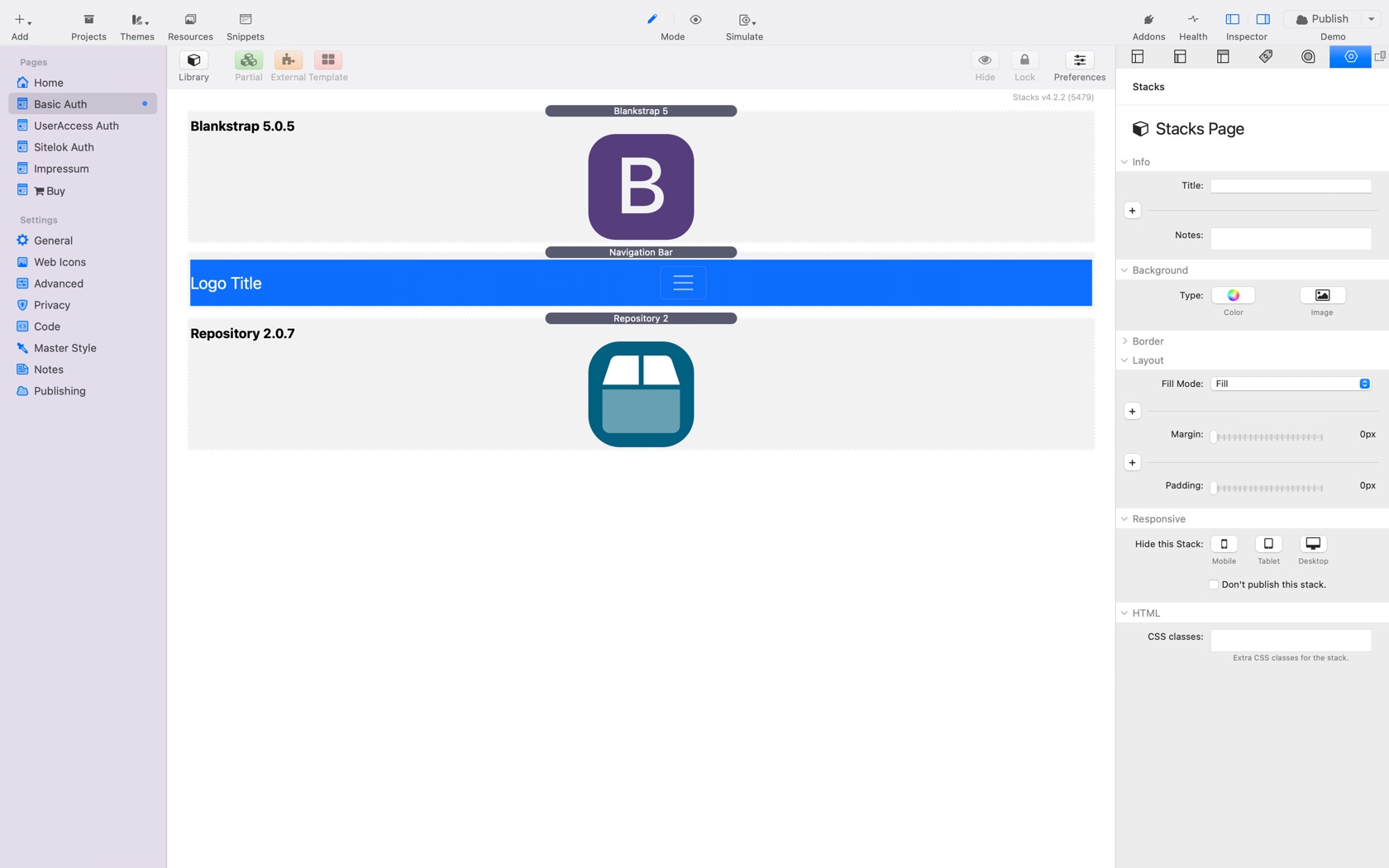Toggle hide stack on Desktop
This screenshot has height=868, width=1389.
pos(1313,544)
